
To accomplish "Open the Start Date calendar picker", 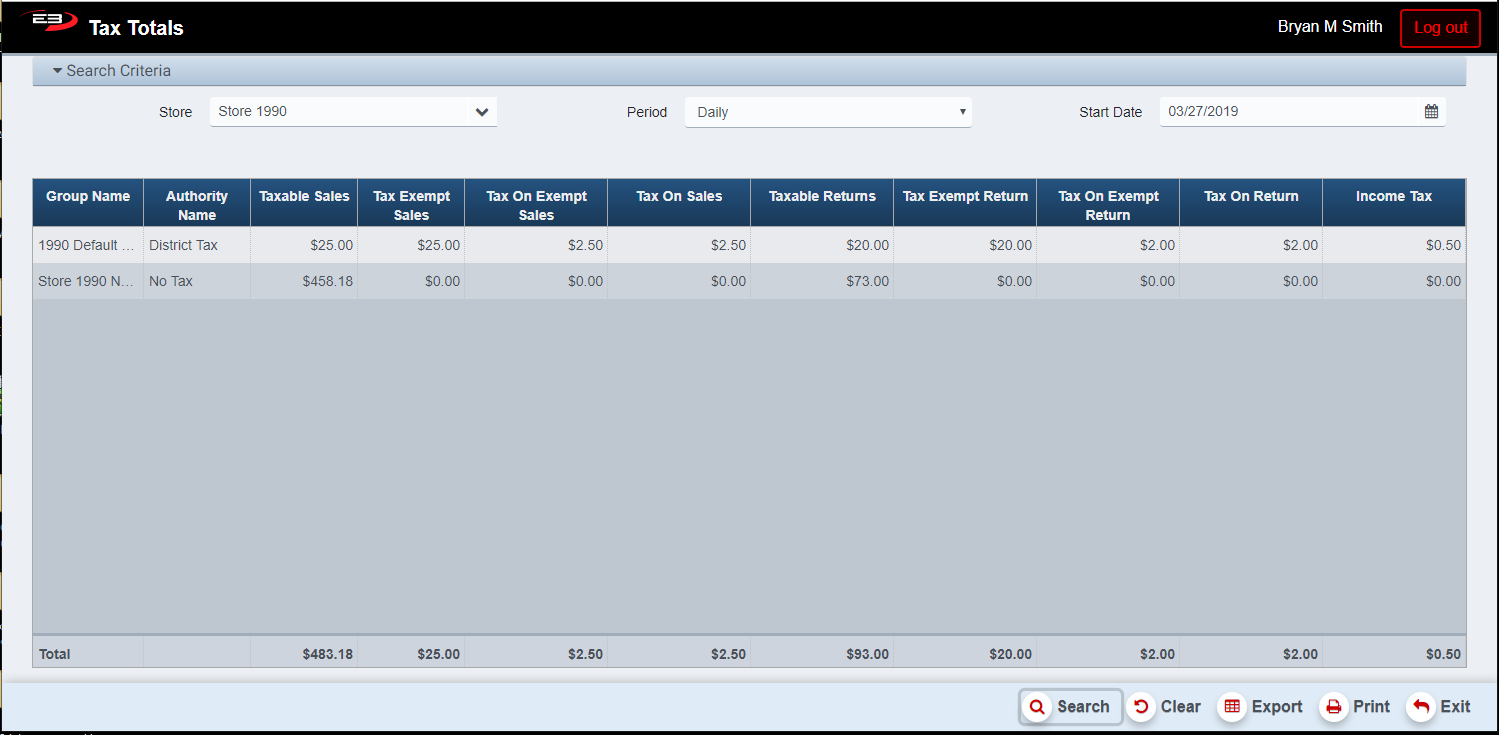I will pyautogui.click(x=1431, y=112).
